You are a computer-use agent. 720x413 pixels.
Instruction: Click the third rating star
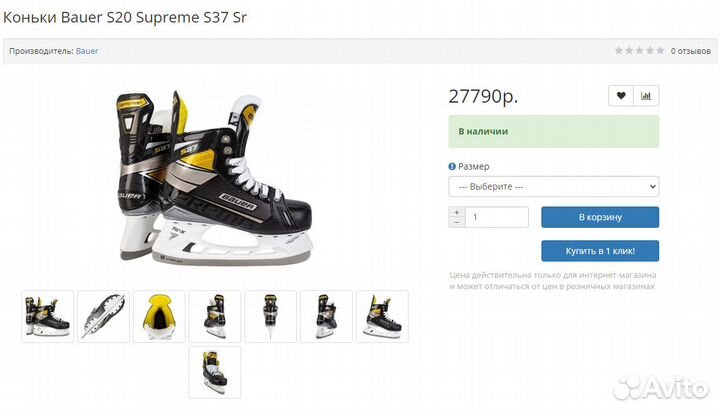point(639,50)
